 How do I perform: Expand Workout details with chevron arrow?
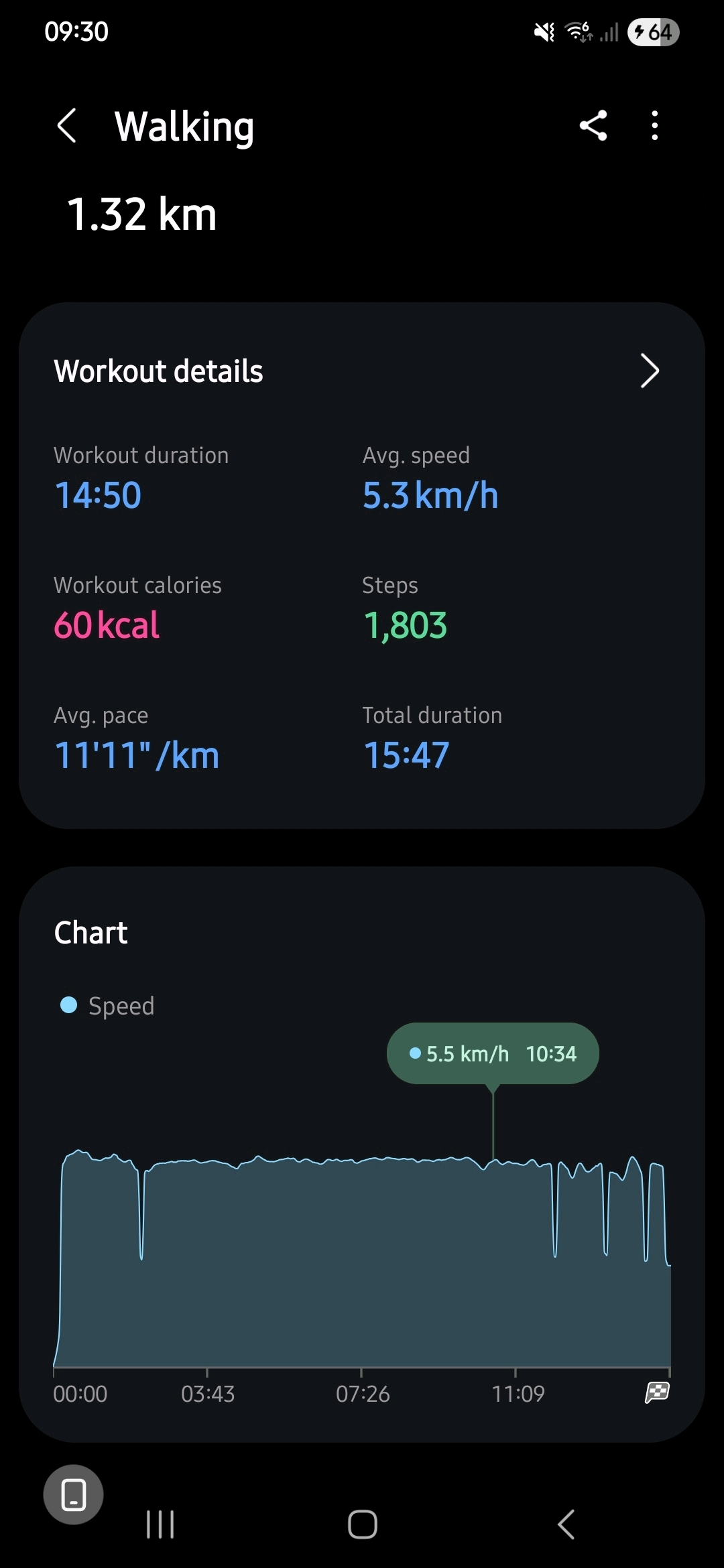point(649,371)
